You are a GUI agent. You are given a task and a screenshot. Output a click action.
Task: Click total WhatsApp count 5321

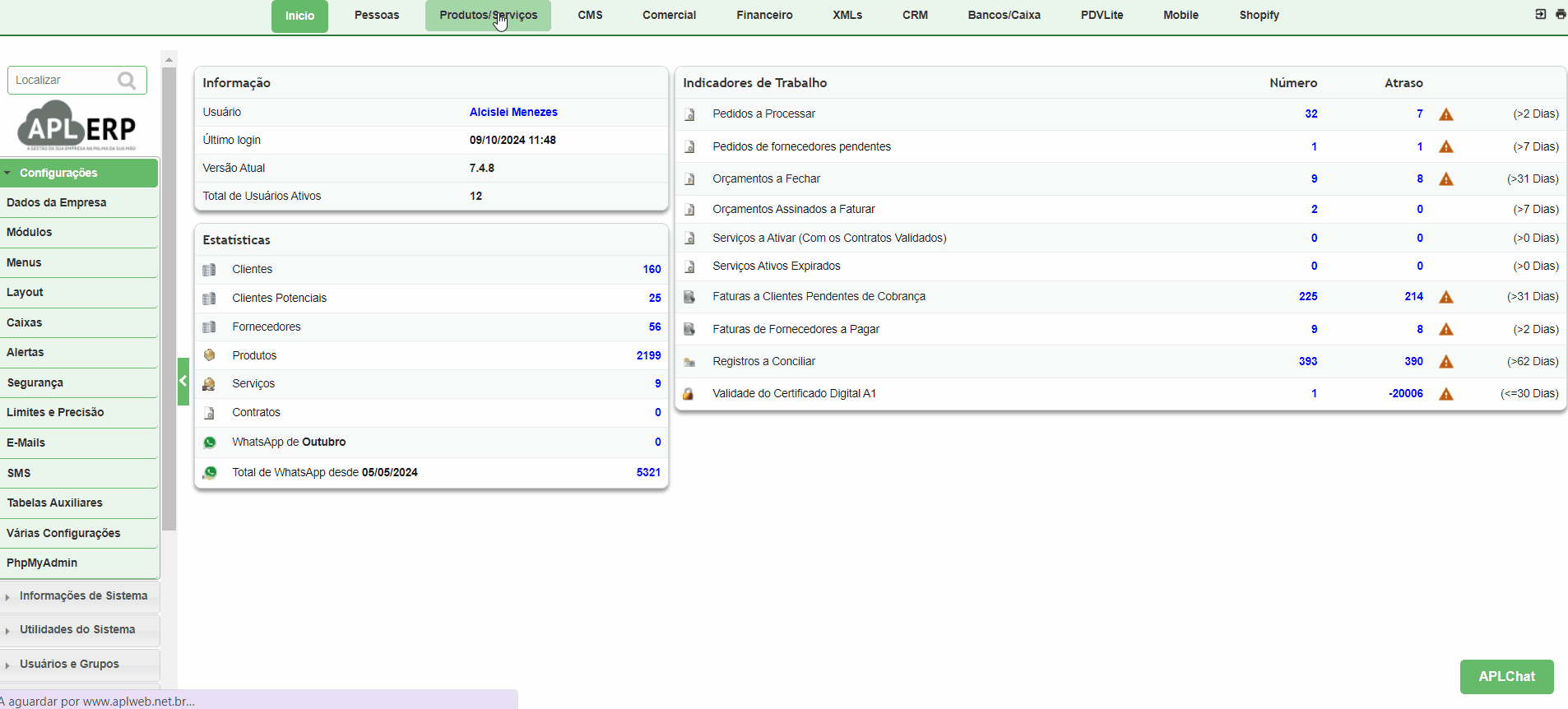click(x=648, y=473)
